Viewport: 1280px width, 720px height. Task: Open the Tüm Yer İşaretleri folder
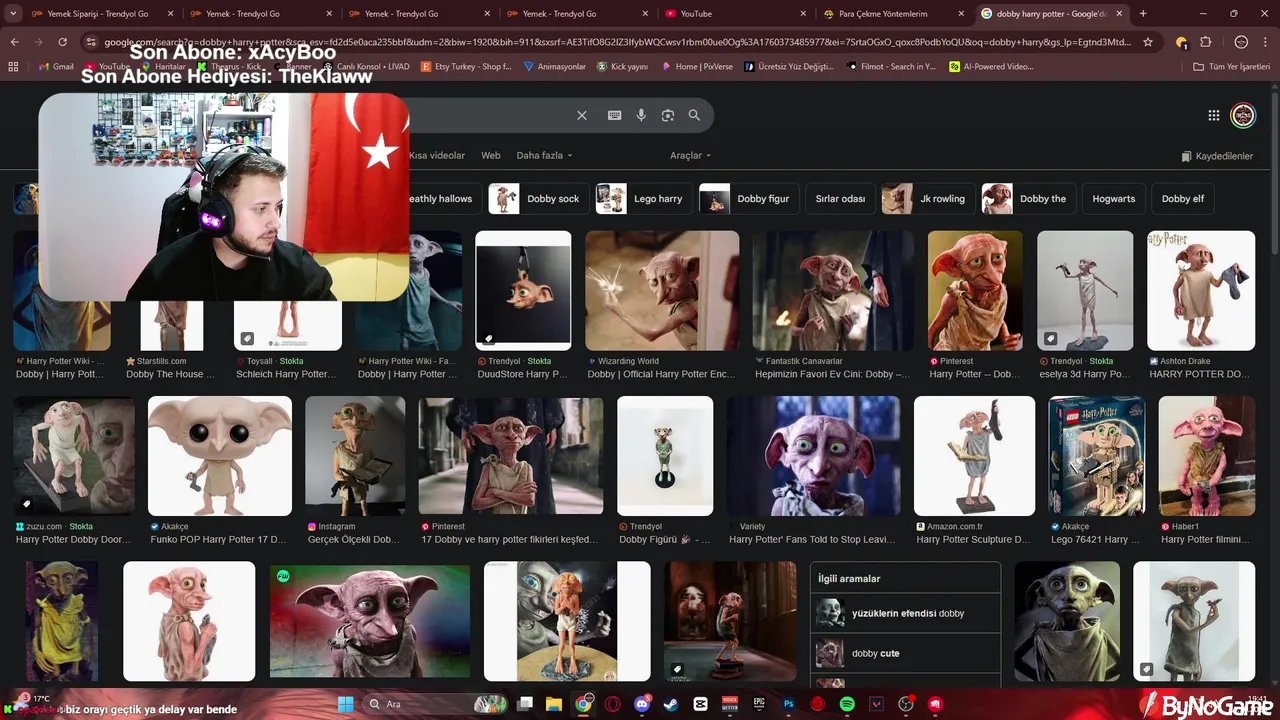(x=1233, y=67)
